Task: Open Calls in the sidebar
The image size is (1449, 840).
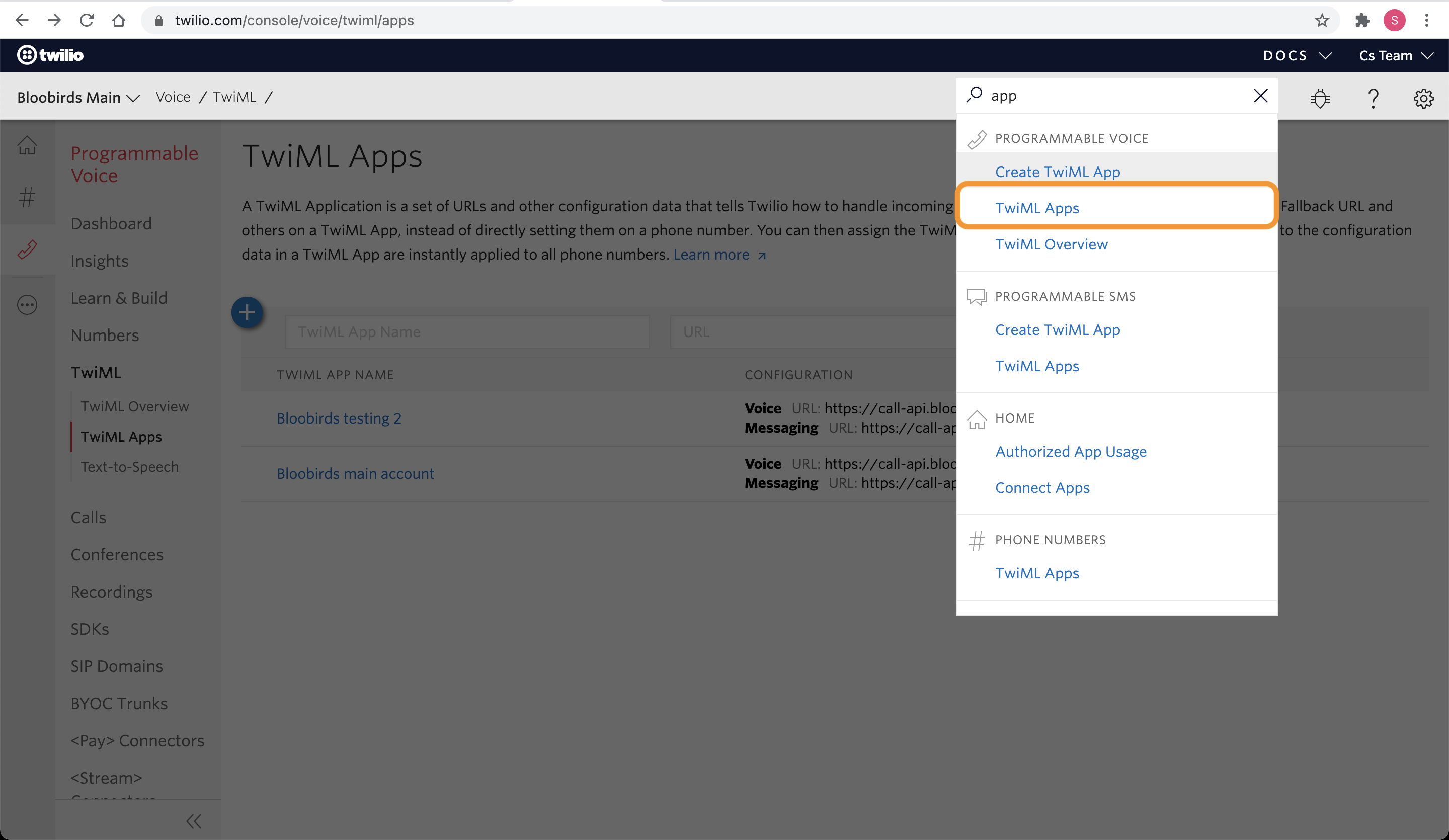Action: pos(89,518)
